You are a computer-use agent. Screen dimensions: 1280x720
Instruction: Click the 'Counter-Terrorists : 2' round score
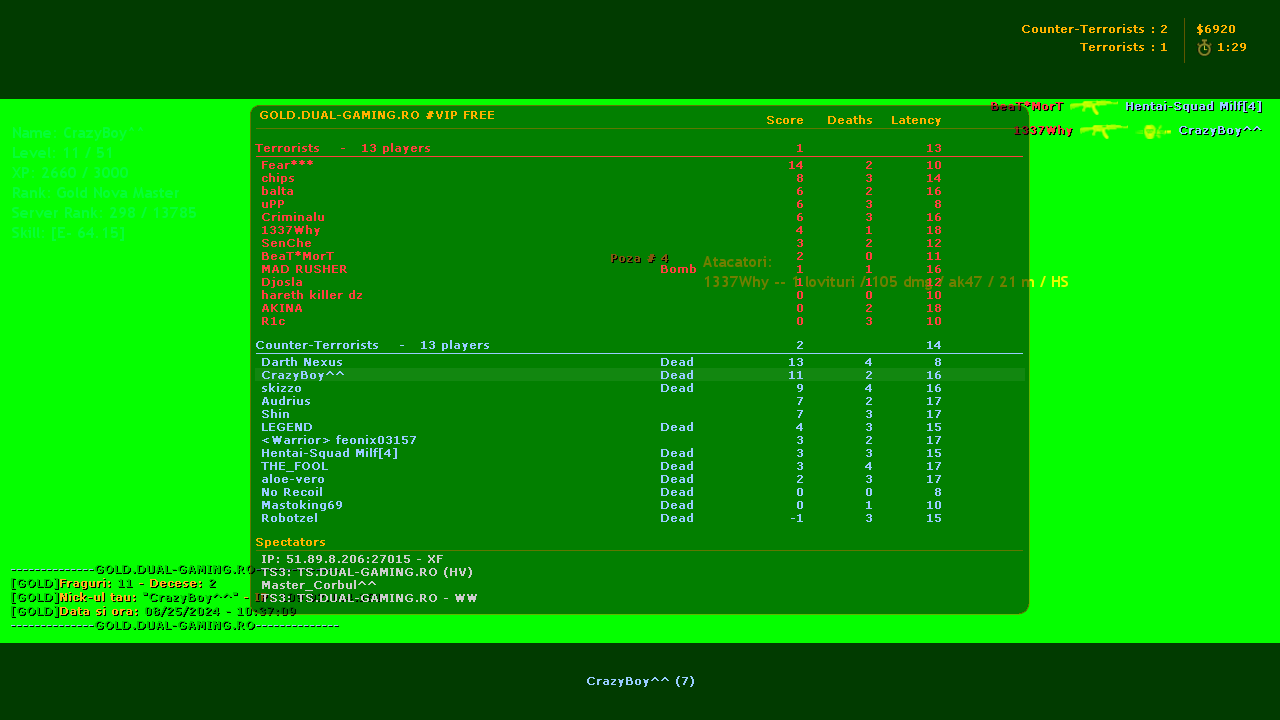point(1094,29)
